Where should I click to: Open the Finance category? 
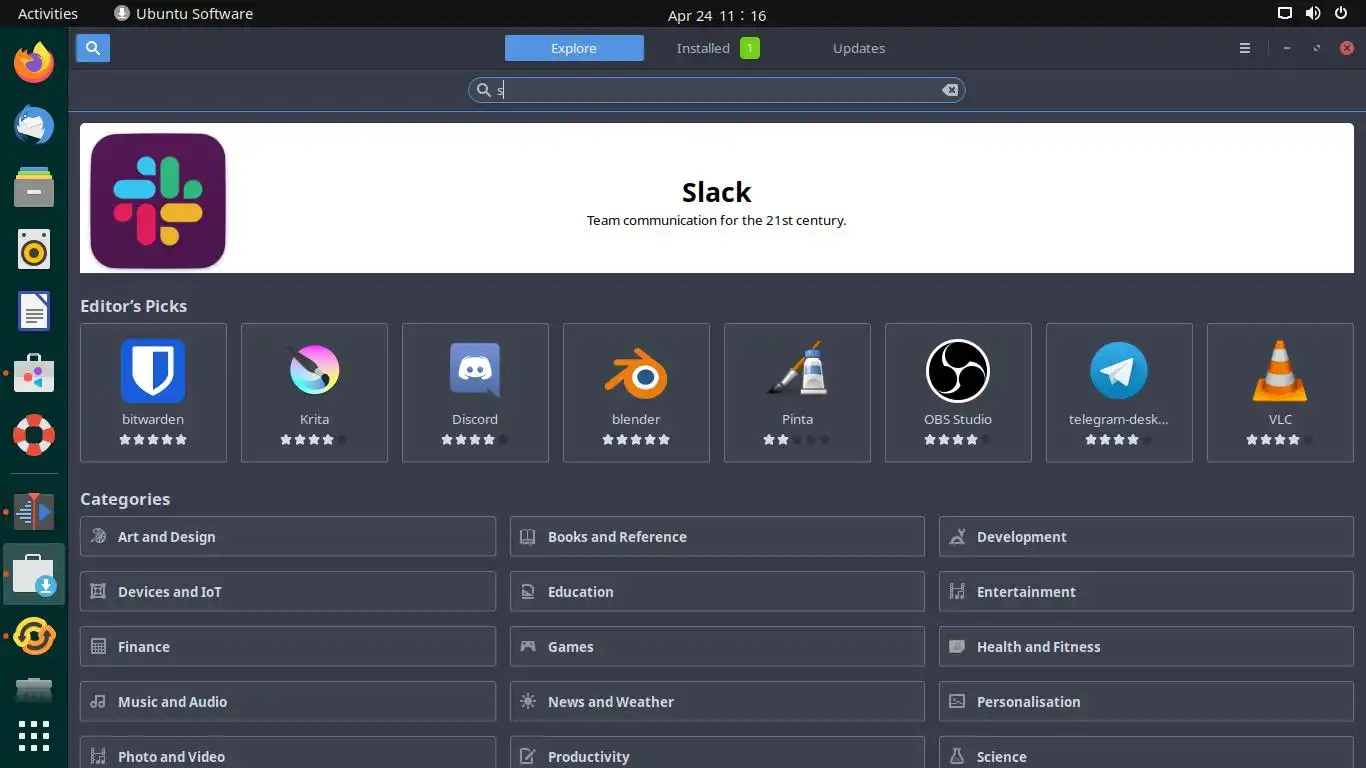[288, 646]
